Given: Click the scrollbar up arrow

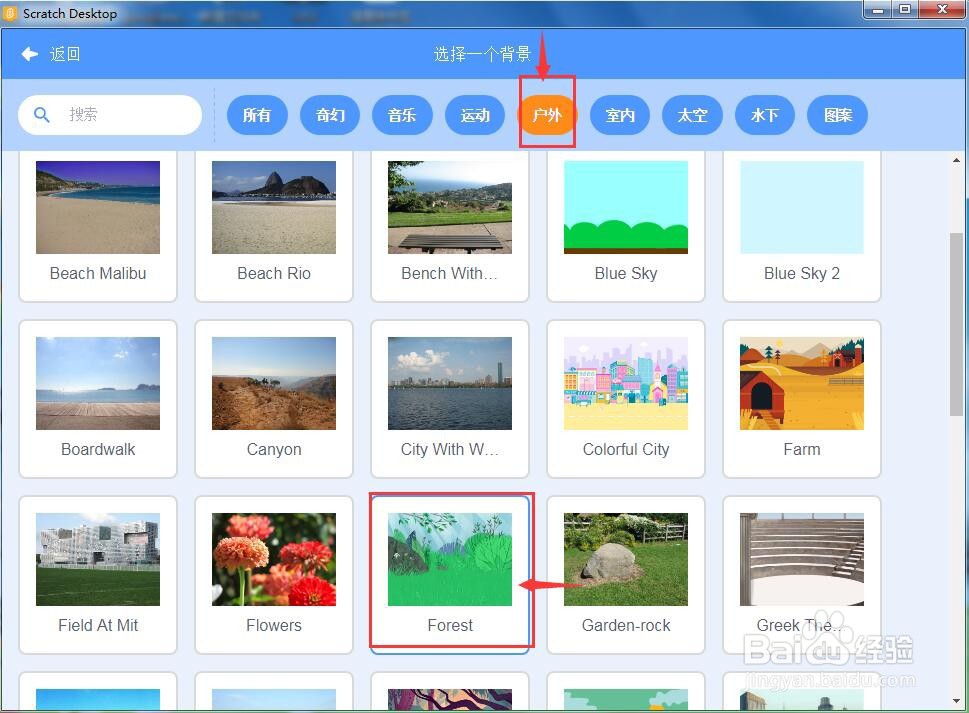Looking at the screenshot, I should [x=957, y=161].
